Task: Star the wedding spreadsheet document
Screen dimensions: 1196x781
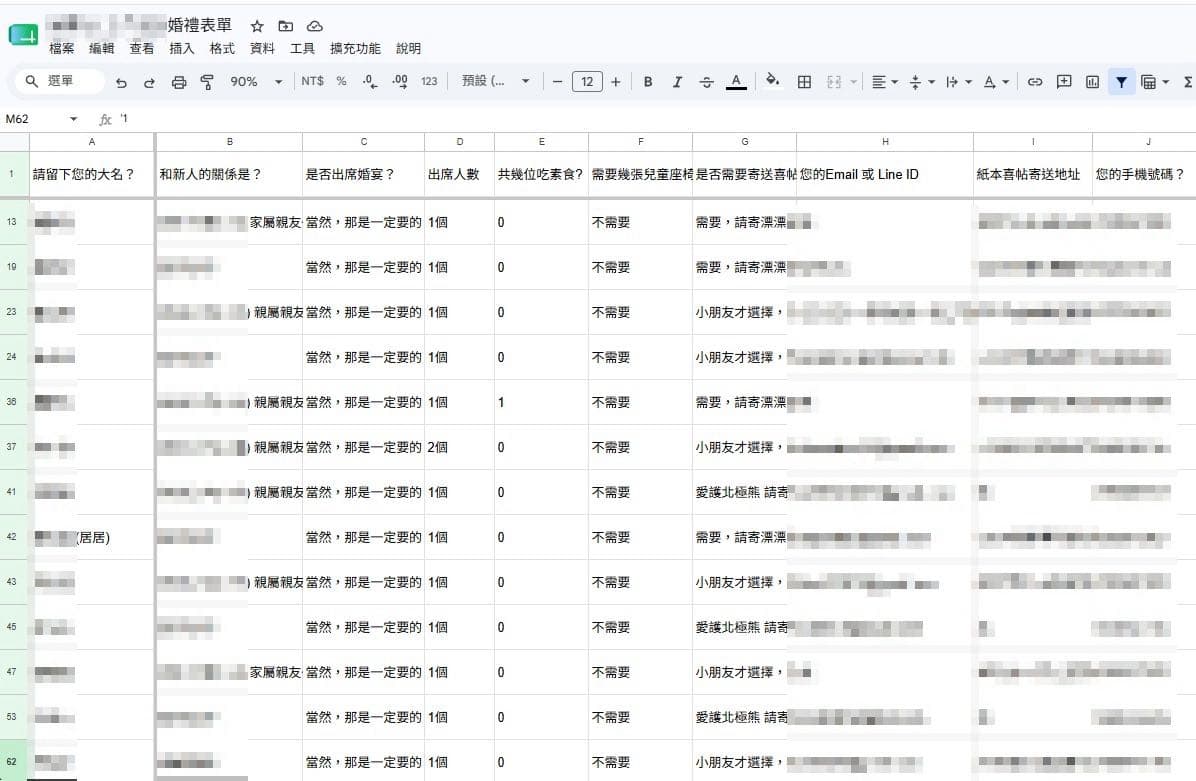Action: [257, 26]
